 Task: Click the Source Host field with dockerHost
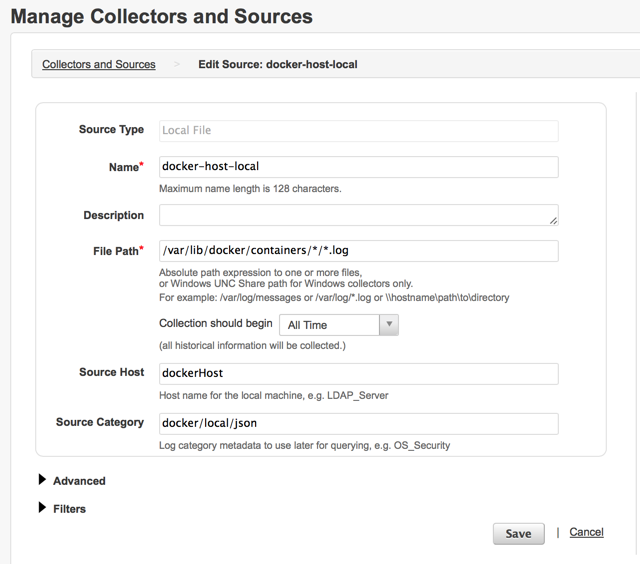[358, 373]
